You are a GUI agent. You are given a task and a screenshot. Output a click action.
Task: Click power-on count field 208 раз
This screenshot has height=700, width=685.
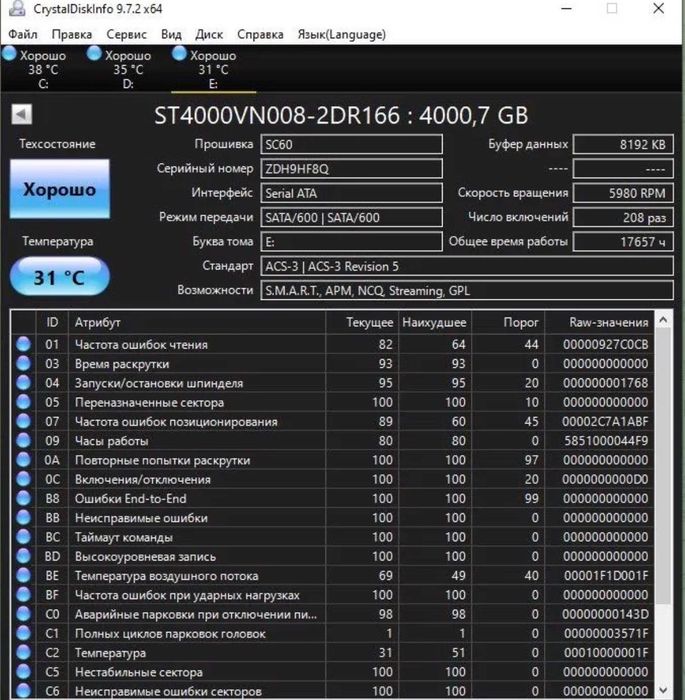623,217
